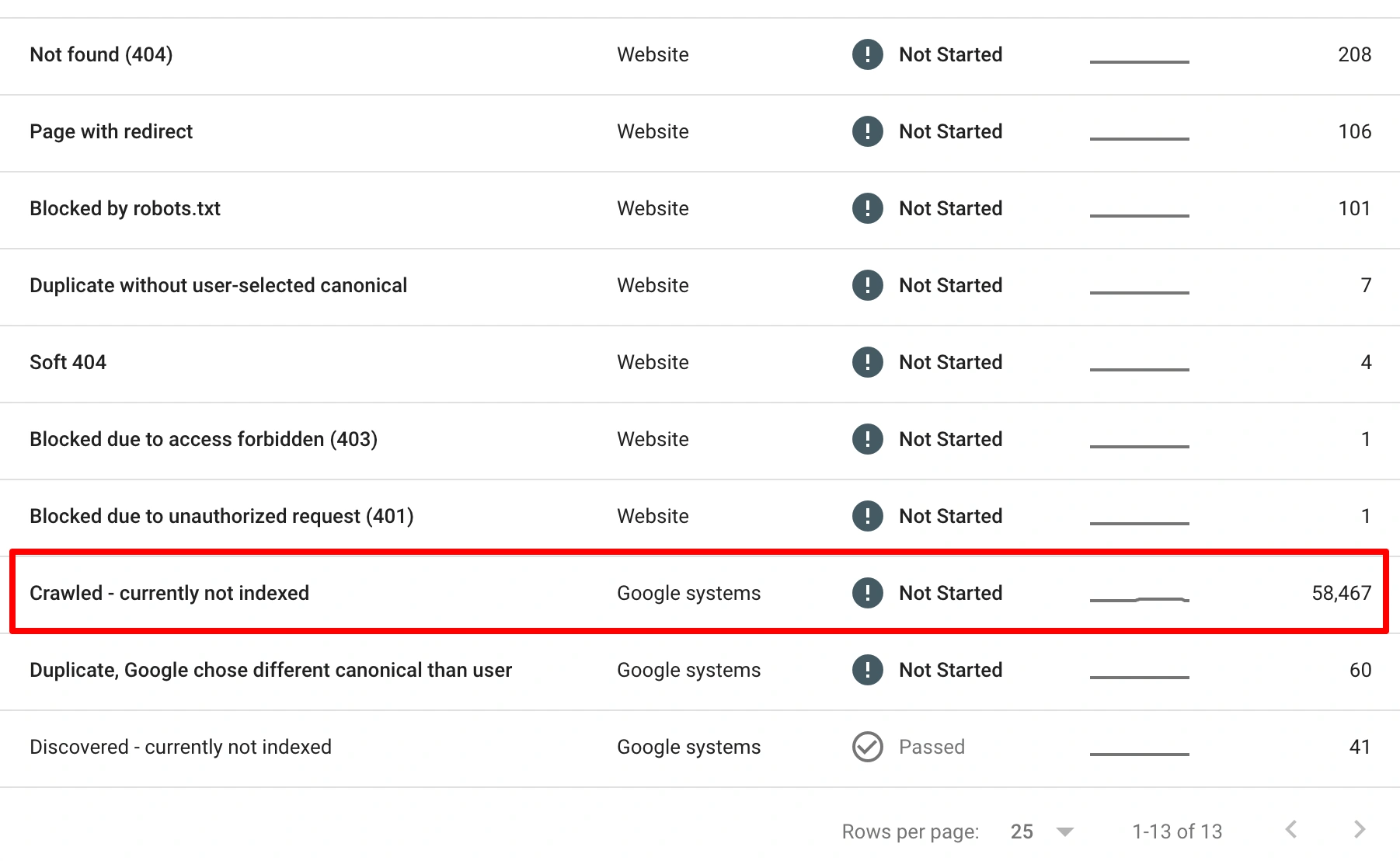Click the exclamation icon for Crawled - currently not indexed

click(867, 593)
